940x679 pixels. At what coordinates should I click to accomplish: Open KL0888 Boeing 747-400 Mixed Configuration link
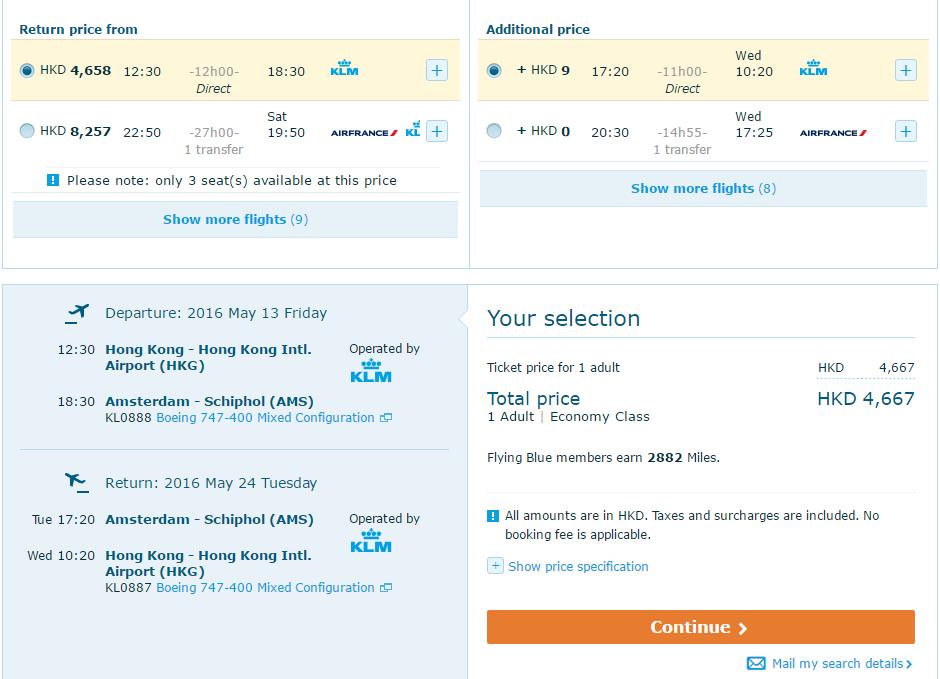(x=265, y=418)
